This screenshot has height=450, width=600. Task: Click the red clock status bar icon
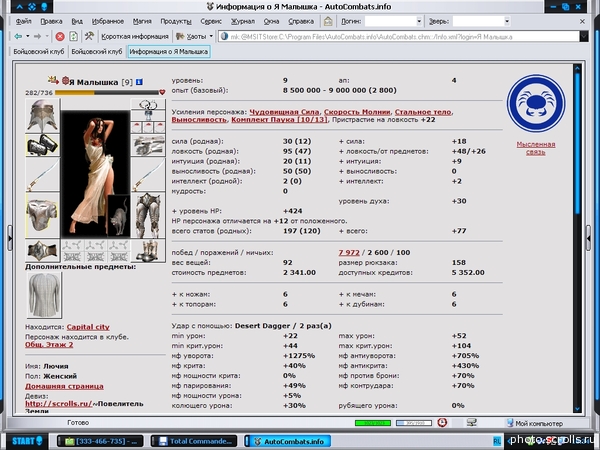[x=442, y=422]
